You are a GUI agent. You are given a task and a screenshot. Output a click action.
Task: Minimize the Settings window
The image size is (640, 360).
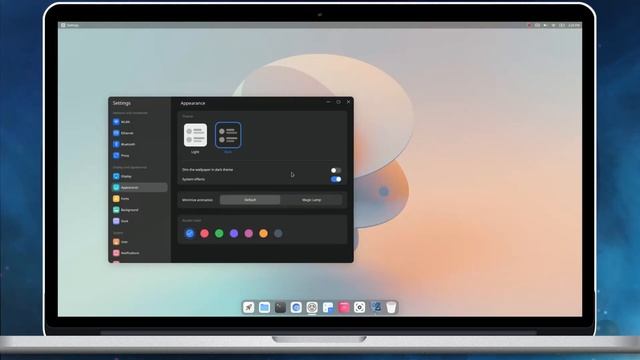[x=328, y=102]
